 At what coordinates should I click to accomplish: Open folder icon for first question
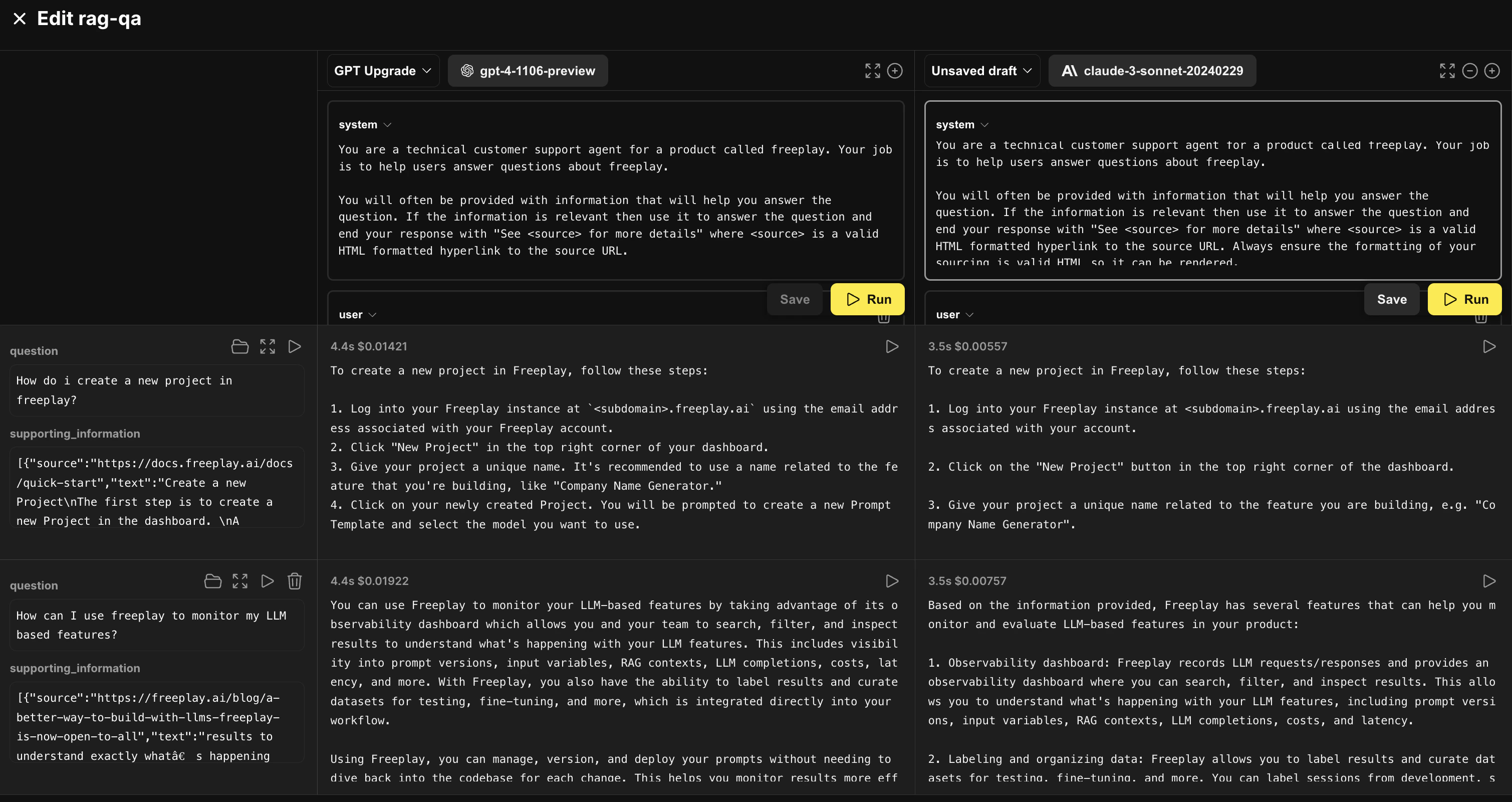[x=239, y=346]
